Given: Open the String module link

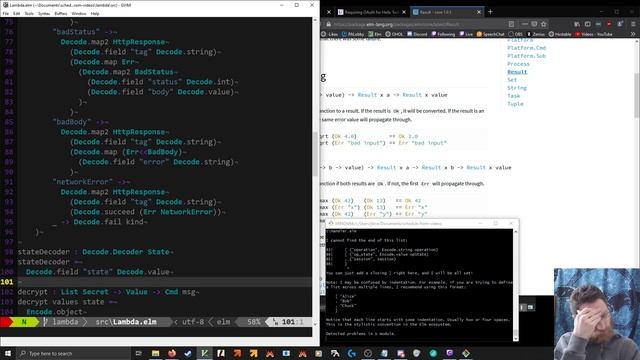Looking at the screenshot, I should tap(517, 88).
